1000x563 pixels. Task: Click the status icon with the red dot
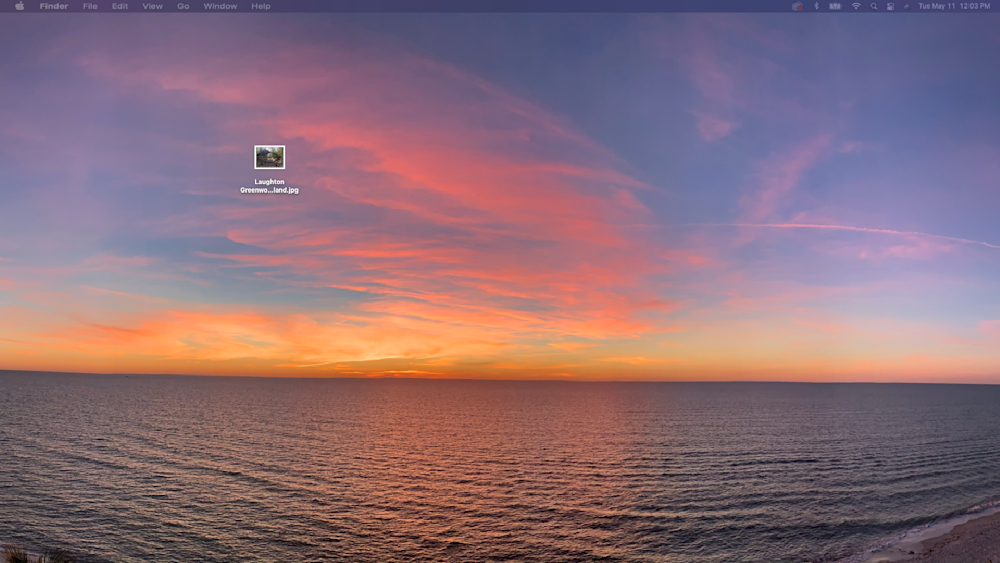tap(797, 6)
